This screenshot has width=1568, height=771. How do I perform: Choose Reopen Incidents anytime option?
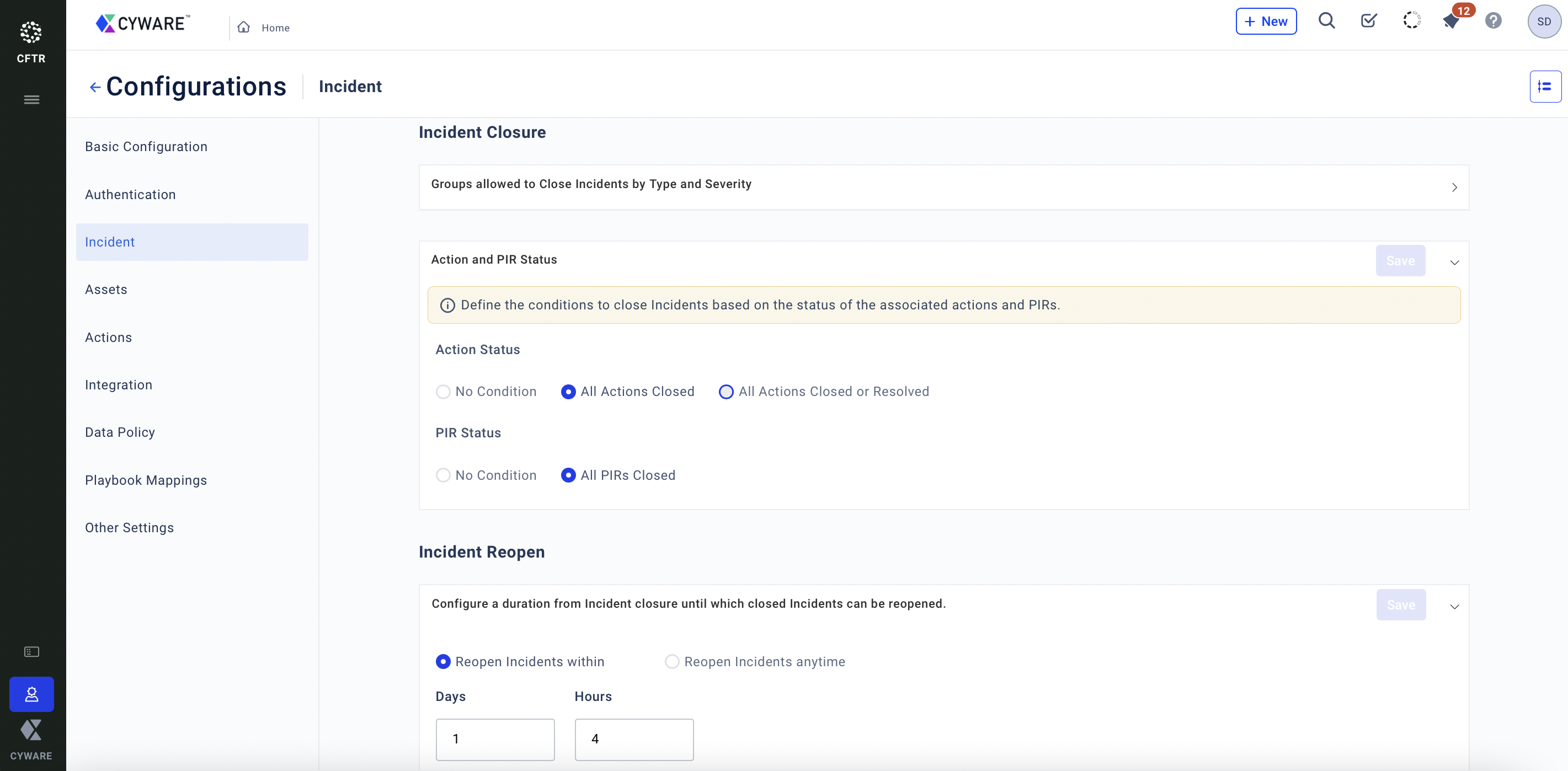(671, 661)
